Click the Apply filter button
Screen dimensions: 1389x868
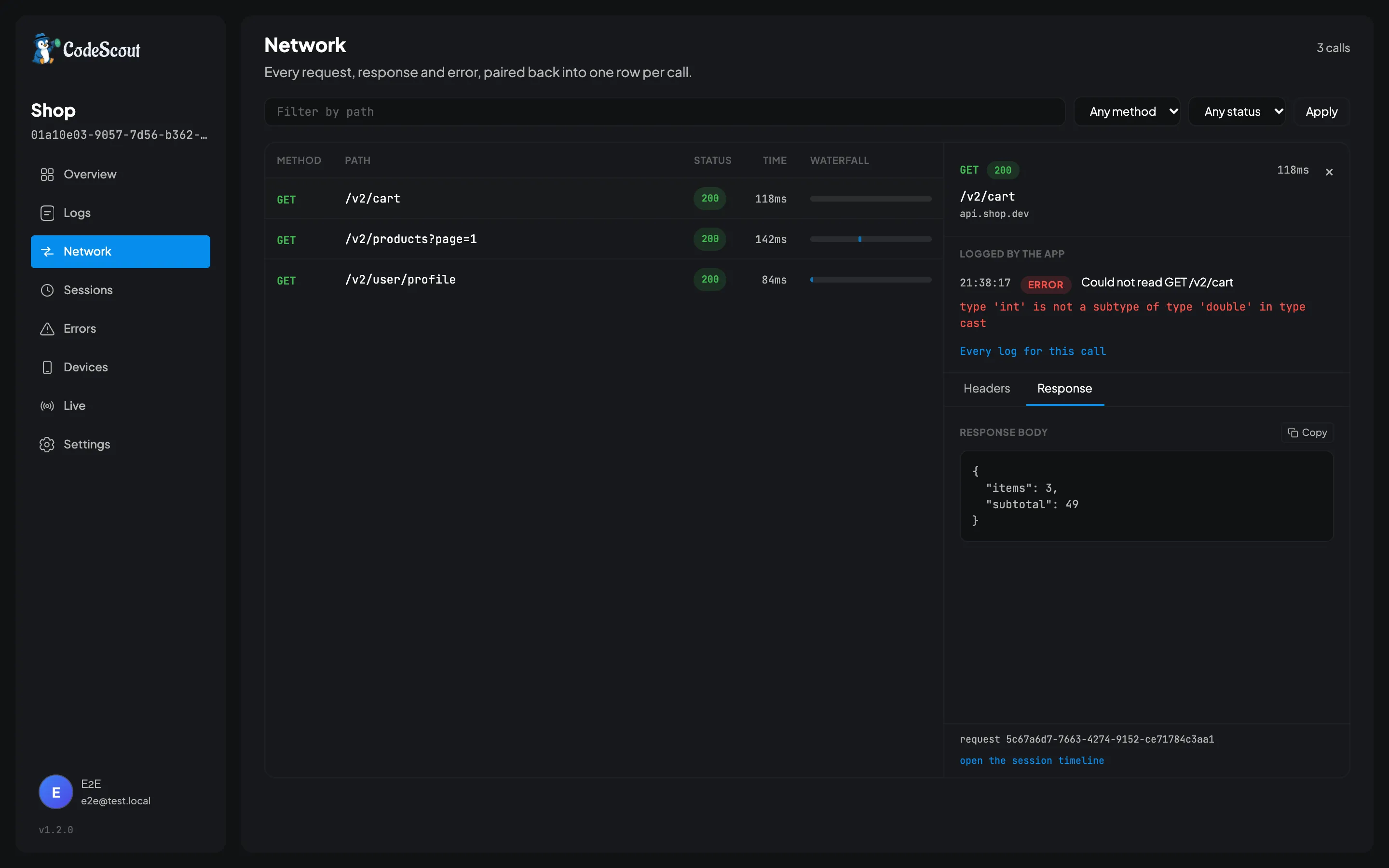point(1321,111)
